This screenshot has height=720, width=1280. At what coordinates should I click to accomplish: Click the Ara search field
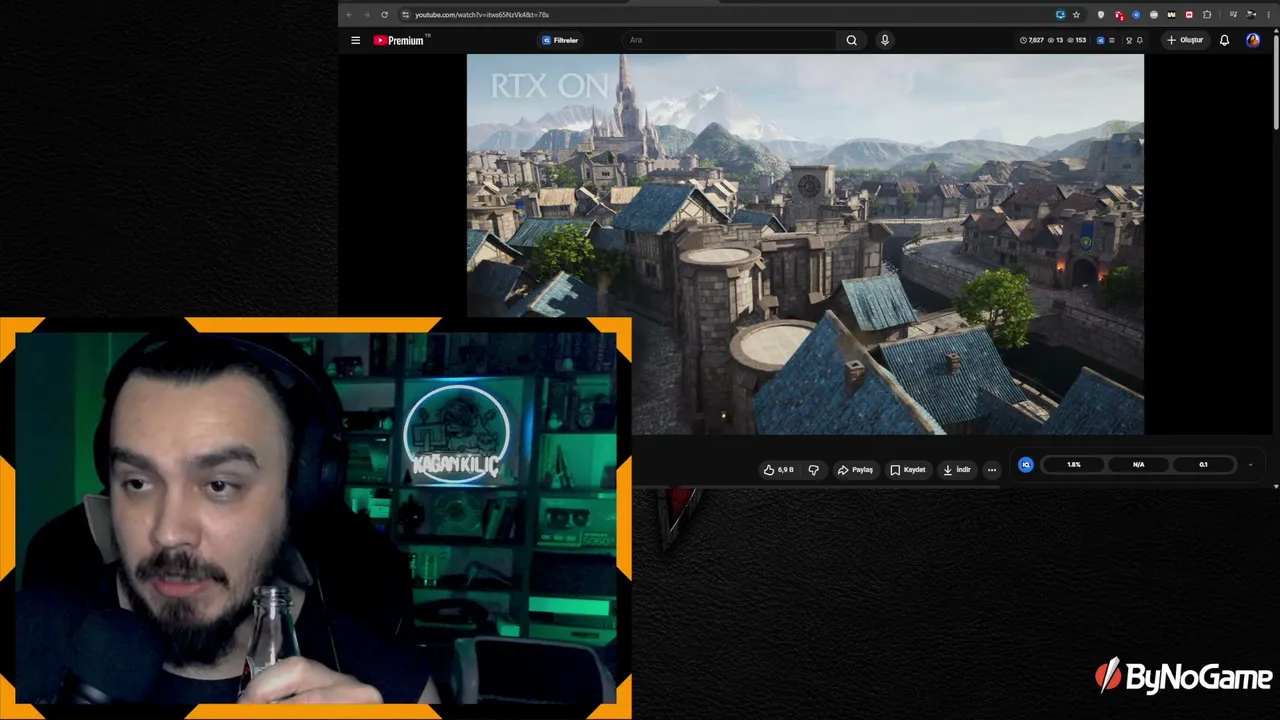pos(728,40)
